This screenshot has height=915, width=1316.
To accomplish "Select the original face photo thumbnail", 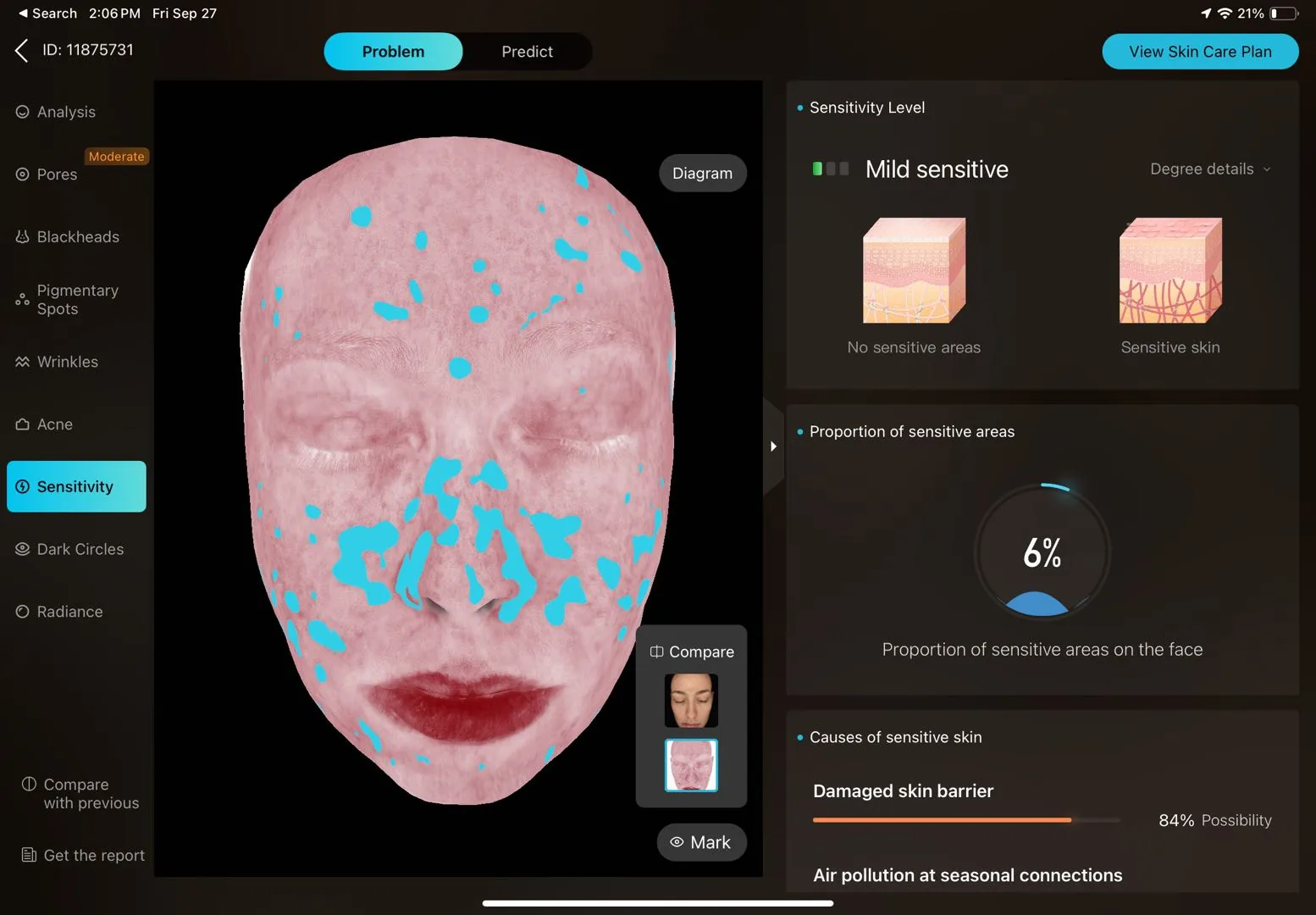I will [691, 701].
